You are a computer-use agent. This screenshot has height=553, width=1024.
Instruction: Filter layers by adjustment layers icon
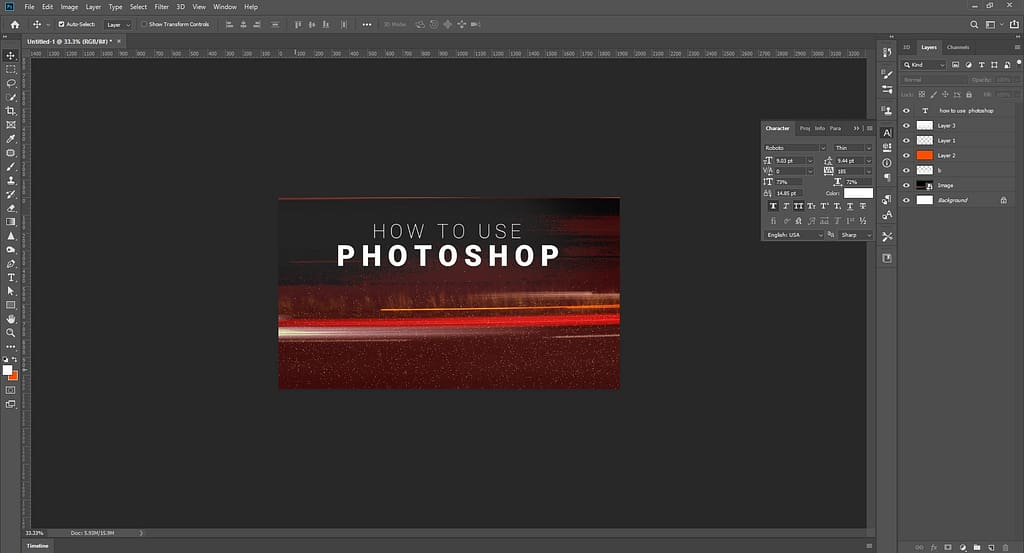click(968, 65)
